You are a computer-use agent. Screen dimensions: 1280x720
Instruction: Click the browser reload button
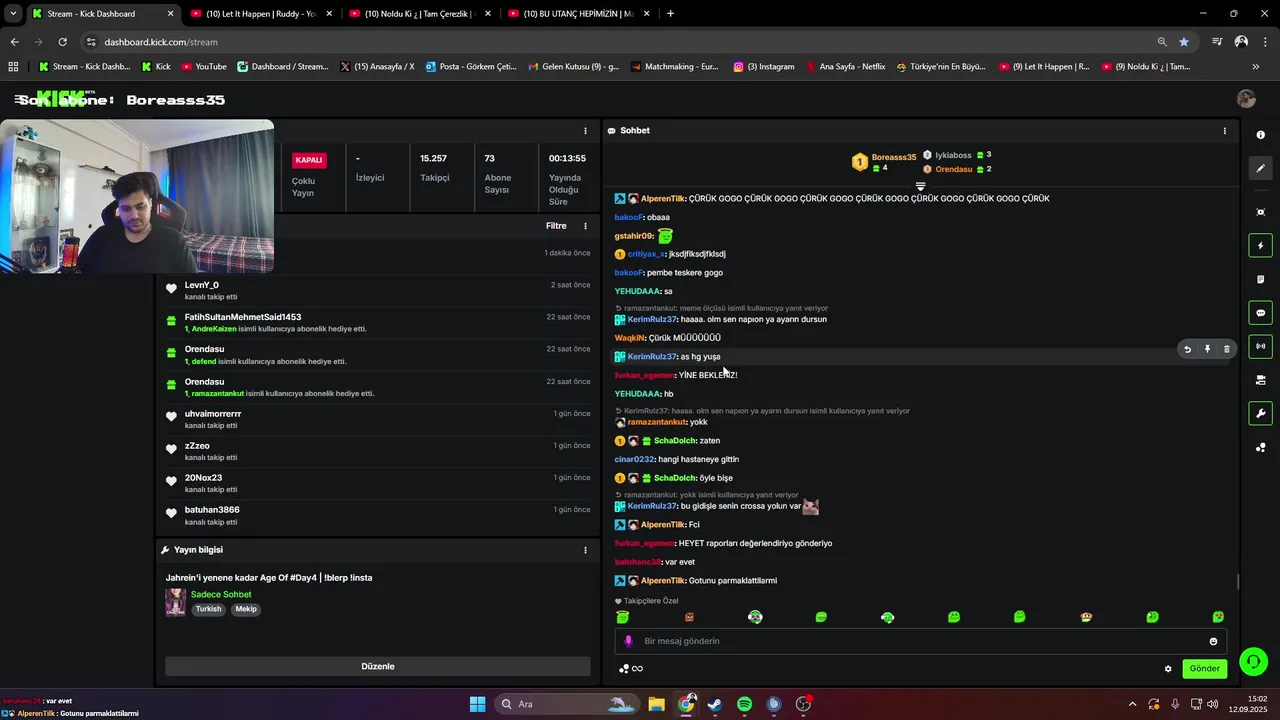(62, 42)
